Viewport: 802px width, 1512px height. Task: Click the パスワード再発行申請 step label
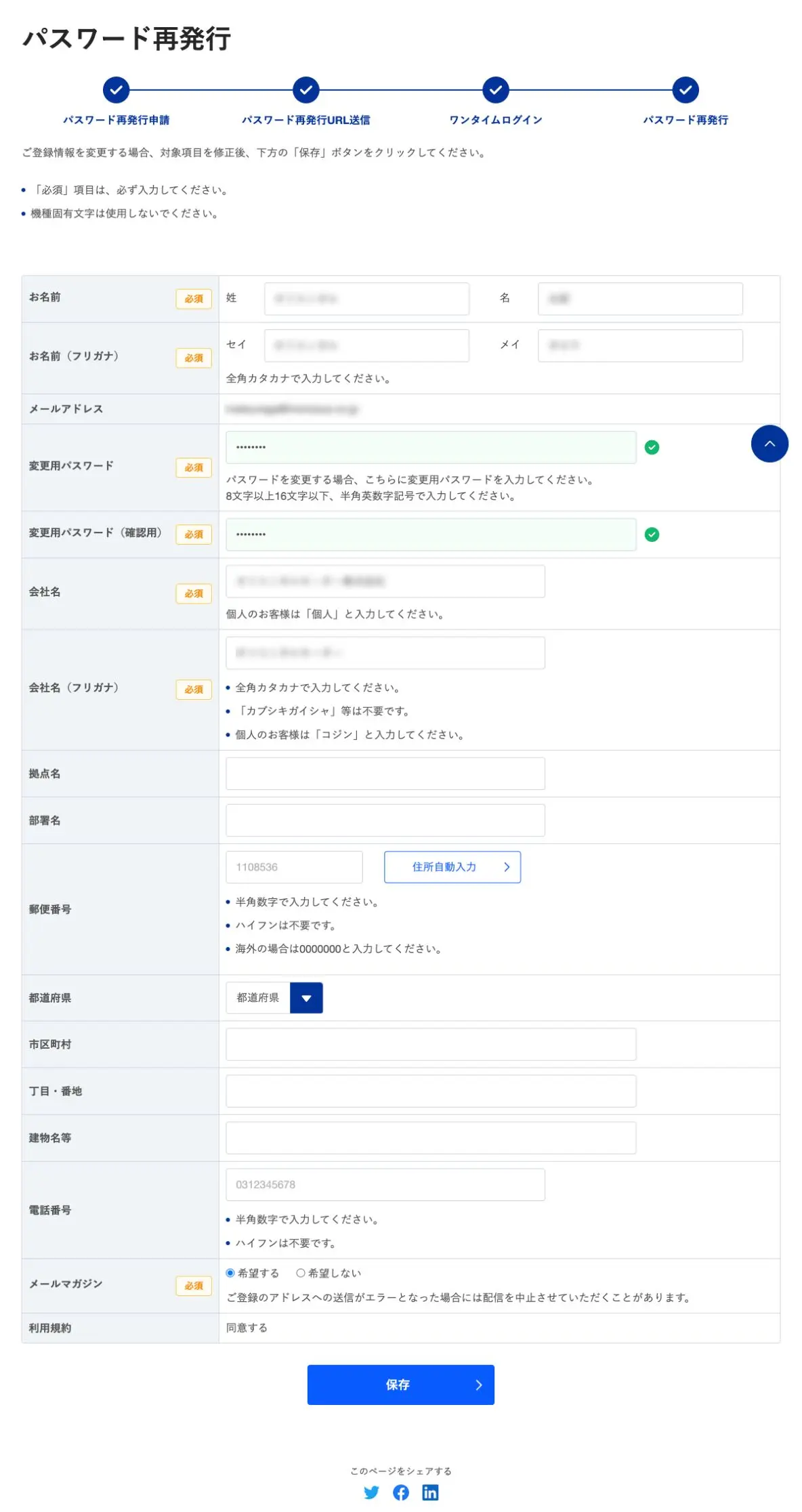[x=117, y=120]
